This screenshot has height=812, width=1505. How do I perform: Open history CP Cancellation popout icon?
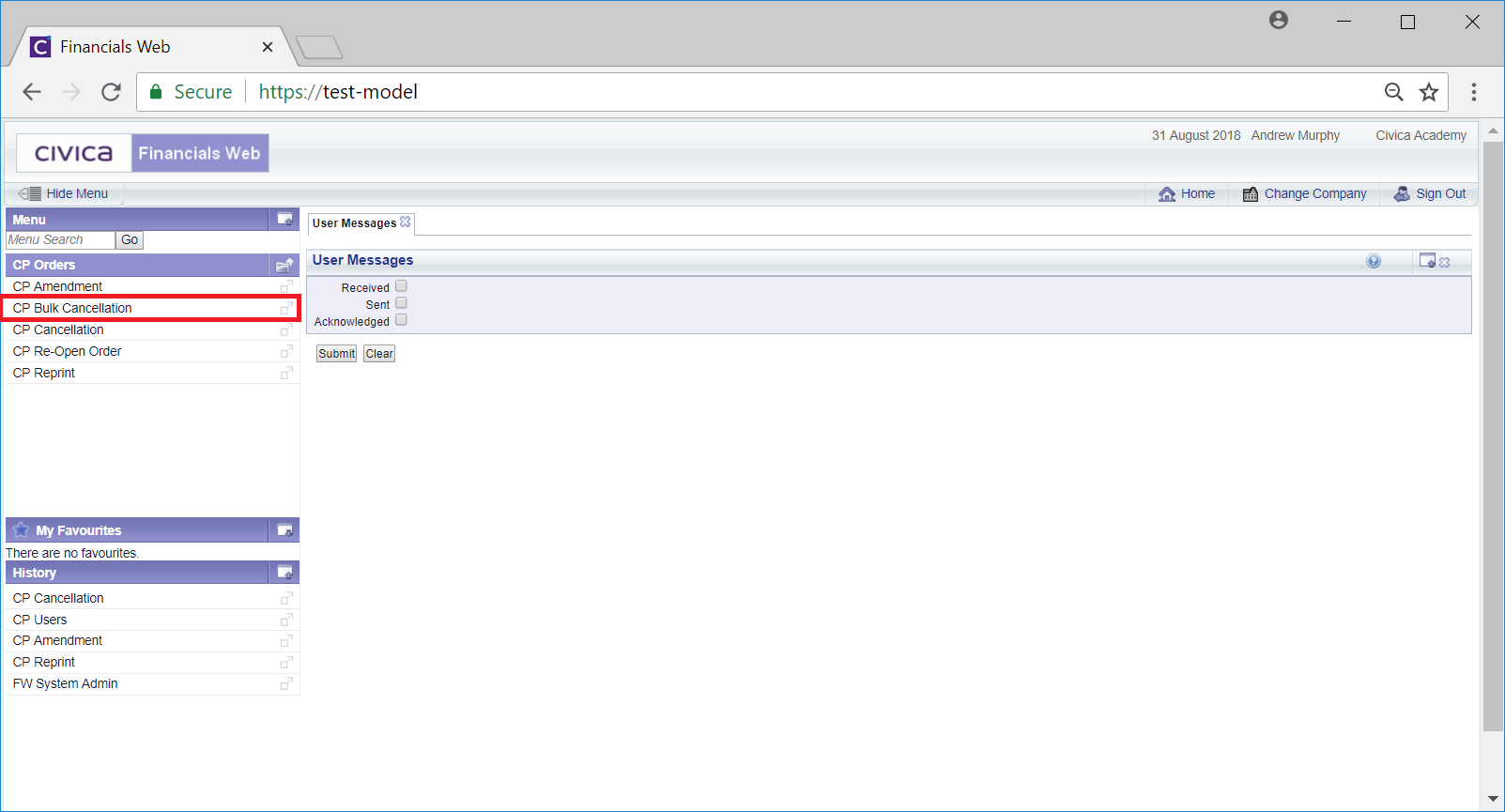click(x=286, y=598)
